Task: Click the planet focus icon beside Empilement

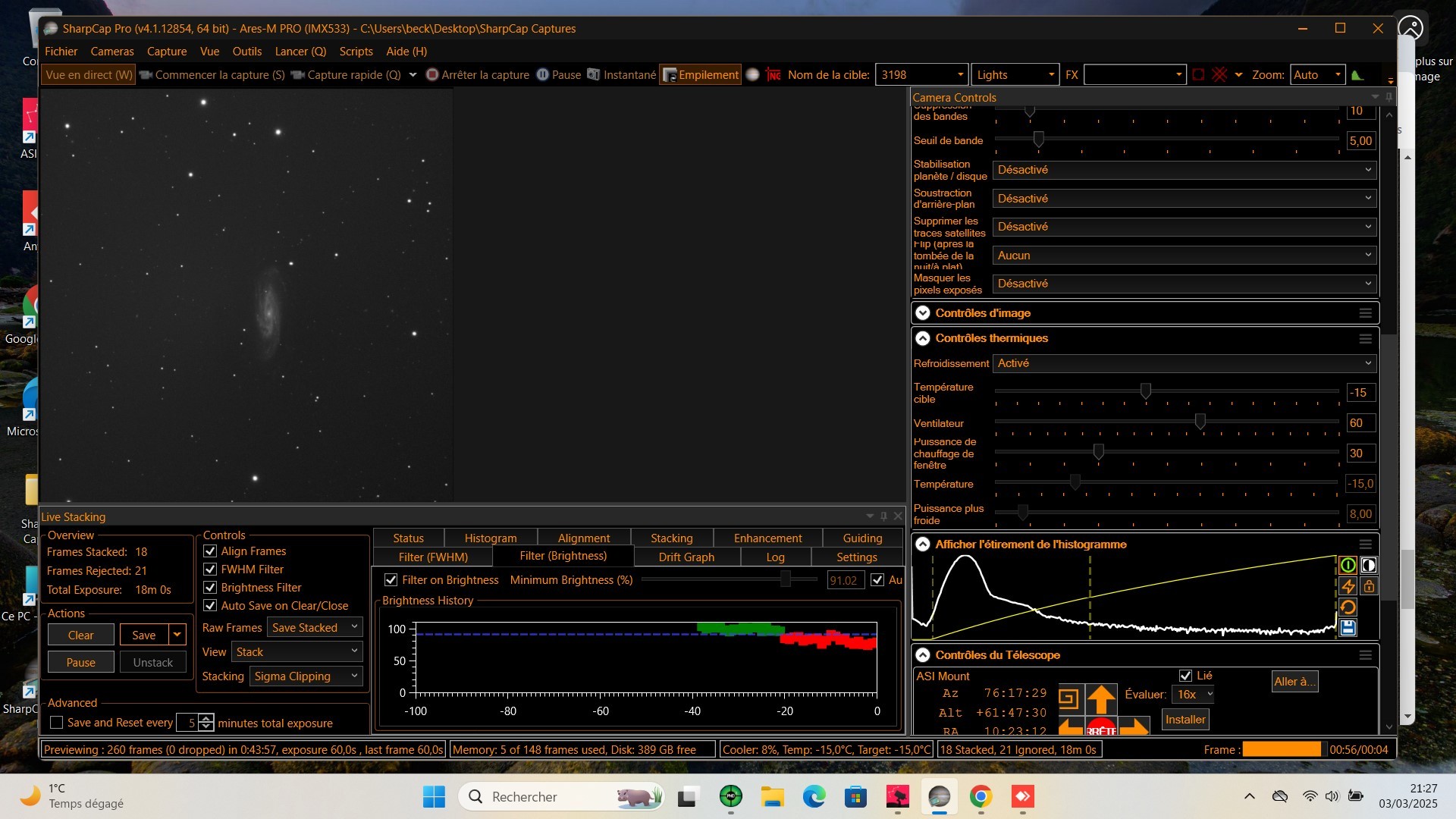Action: (x=752, y=74)
